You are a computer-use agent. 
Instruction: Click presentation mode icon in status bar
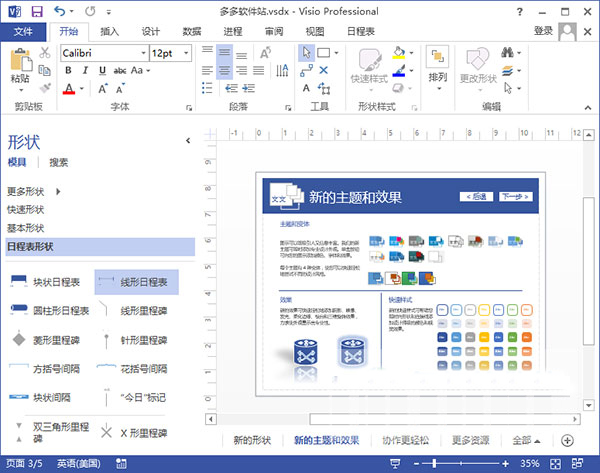pyautogui.click(x=395, y=464)
